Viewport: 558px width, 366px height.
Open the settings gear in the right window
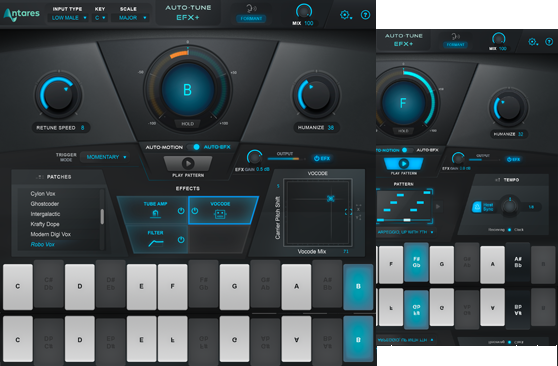coord(533,42)
